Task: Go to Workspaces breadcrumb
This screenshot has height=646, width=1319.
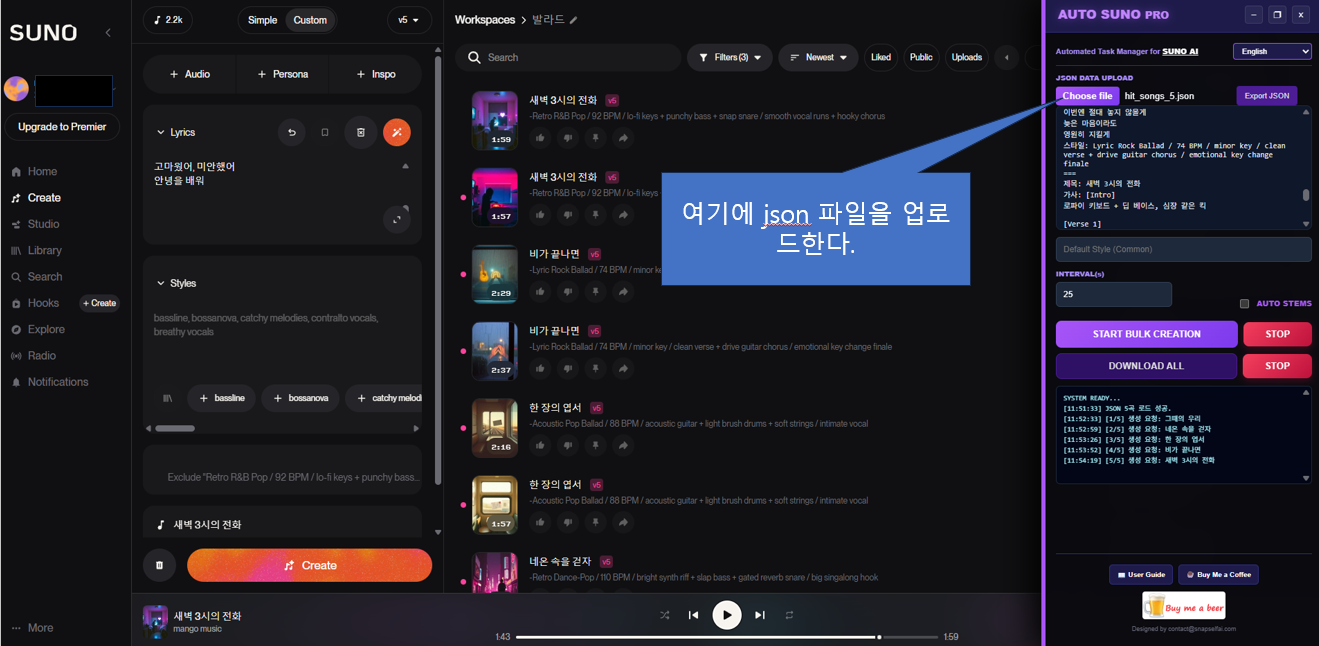Action: (x=485, y=20)
